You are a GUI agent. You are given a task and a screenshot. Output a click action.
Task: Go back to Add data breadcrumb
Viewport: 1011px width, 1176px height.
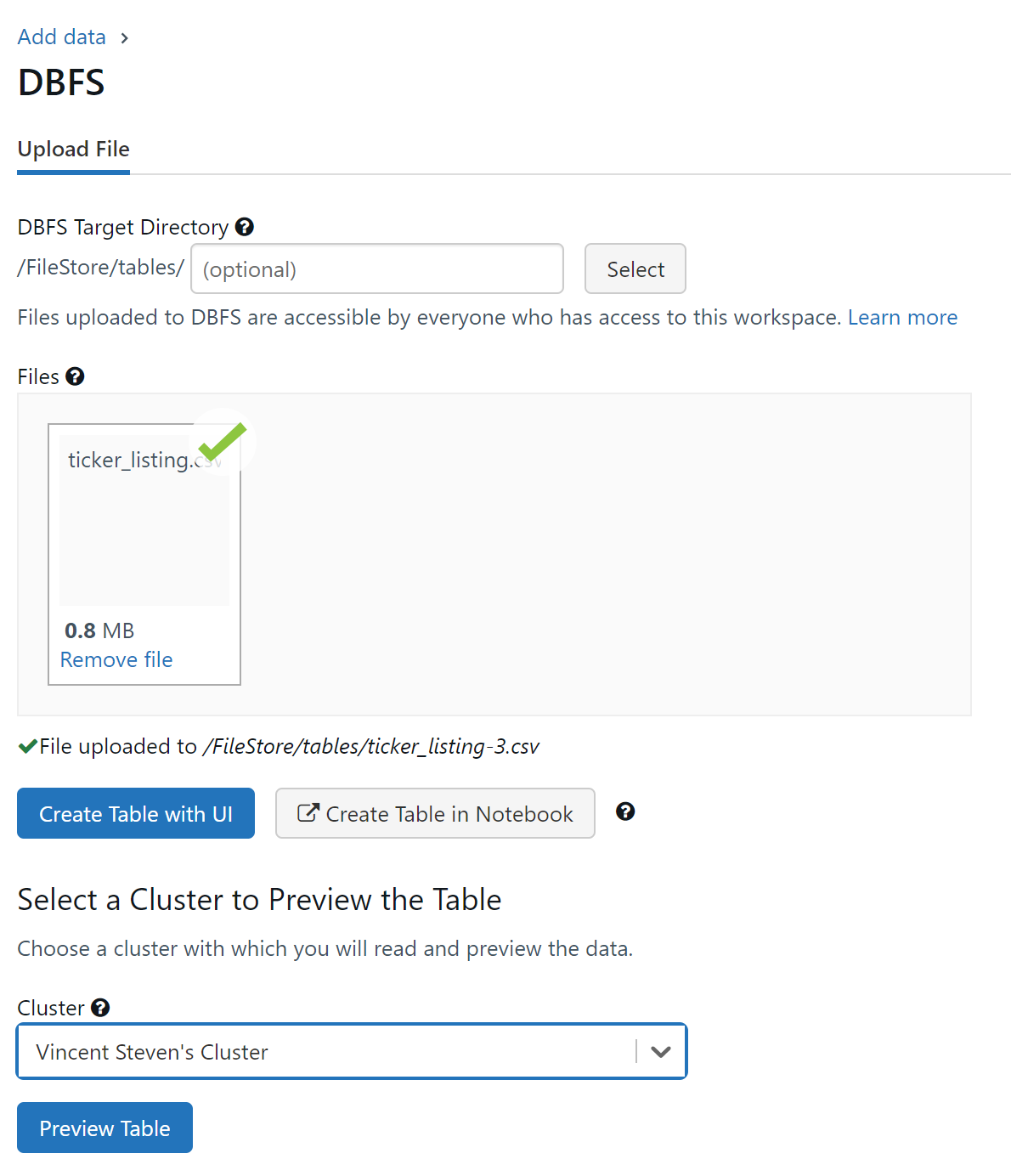pyautogui.click(x=62, y=37)
